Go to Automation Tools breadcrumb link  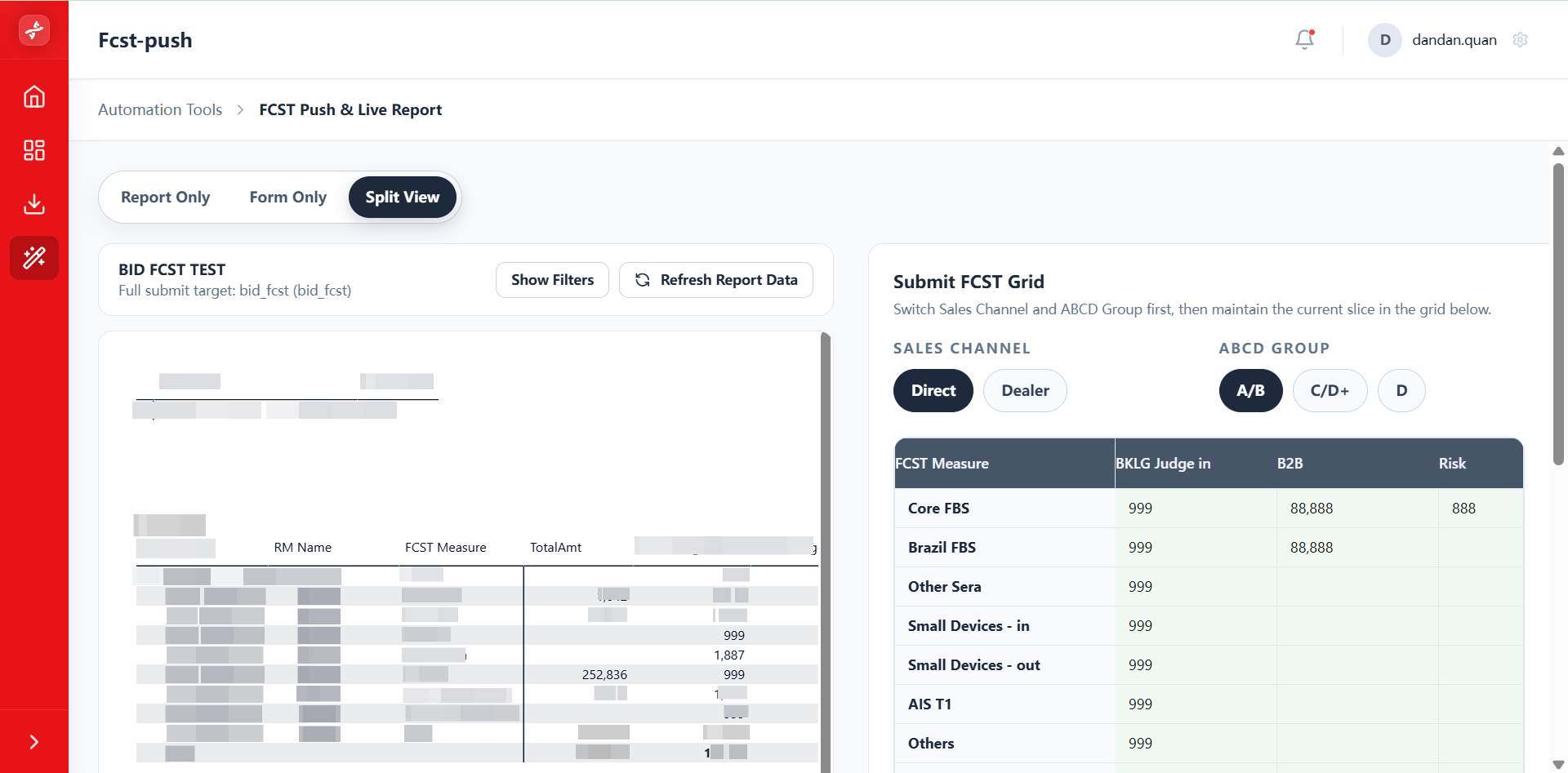(160, 109)
